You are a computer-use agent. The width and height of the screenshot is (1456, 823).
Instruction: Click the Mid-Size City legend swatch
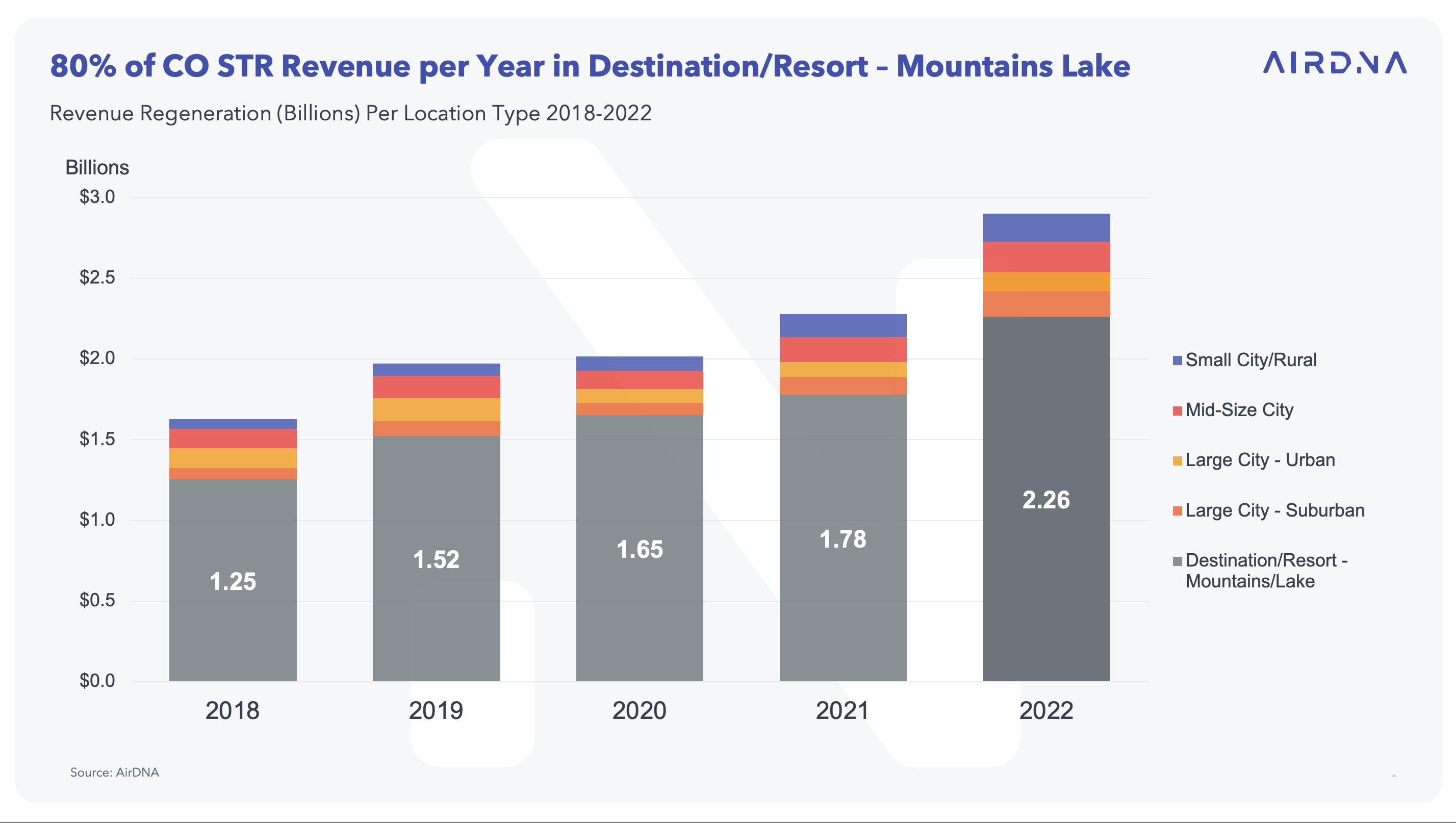click(1178, 411)
